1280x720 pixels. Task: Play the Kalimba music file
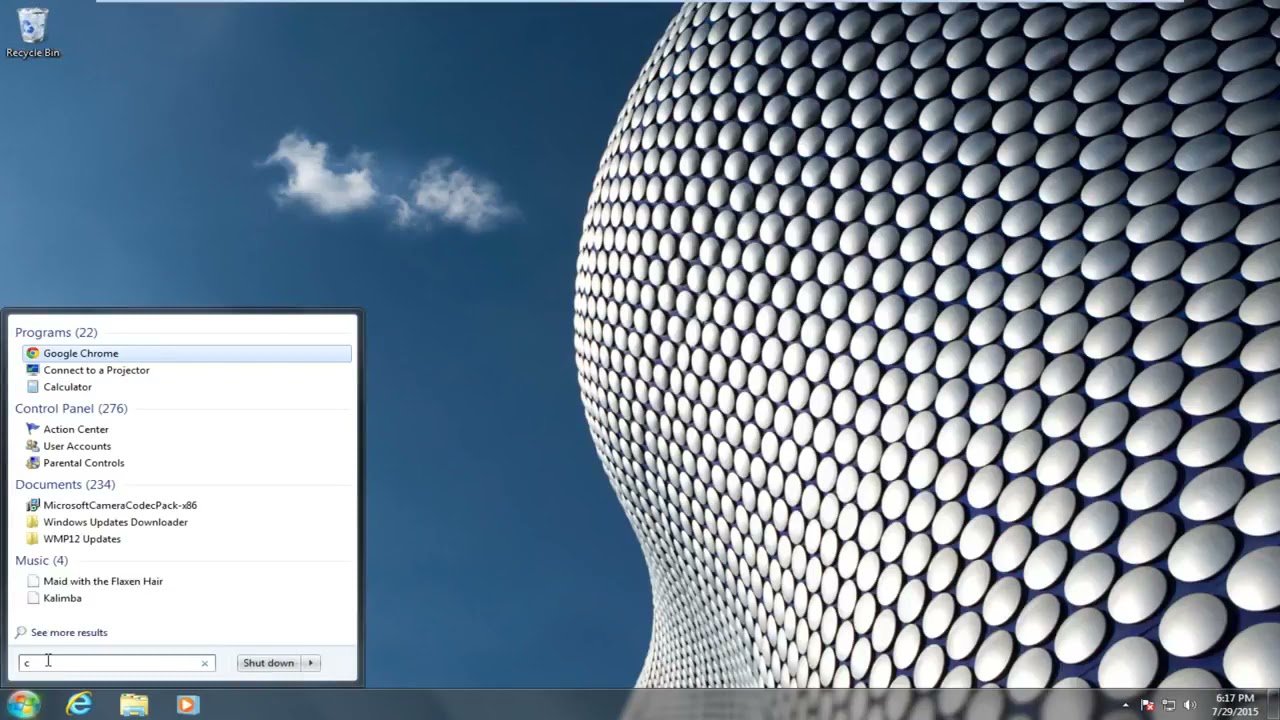click(62, 598)
